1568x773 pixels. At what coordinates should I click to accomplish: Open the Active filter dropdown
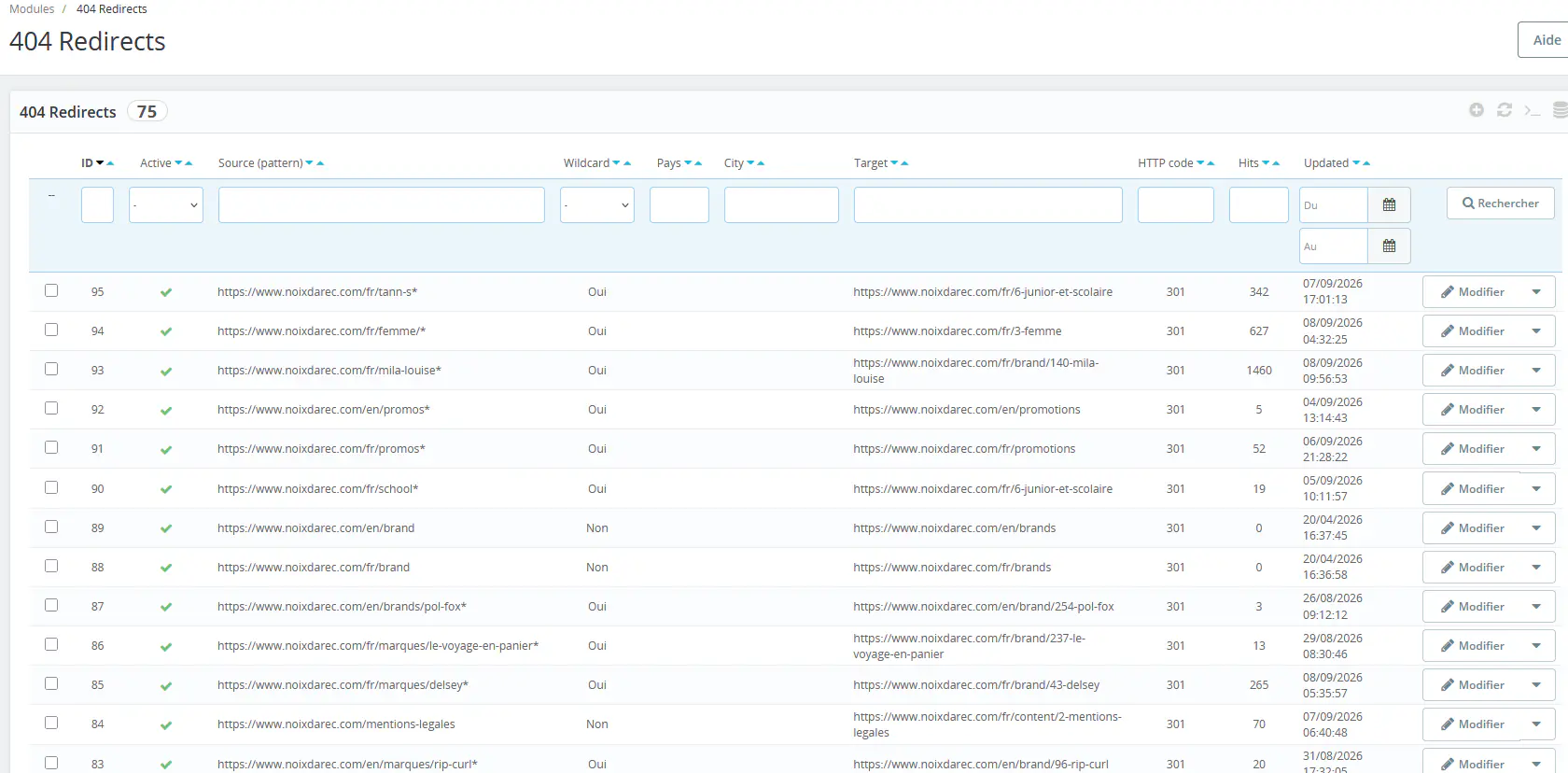(x=166, y=205)
